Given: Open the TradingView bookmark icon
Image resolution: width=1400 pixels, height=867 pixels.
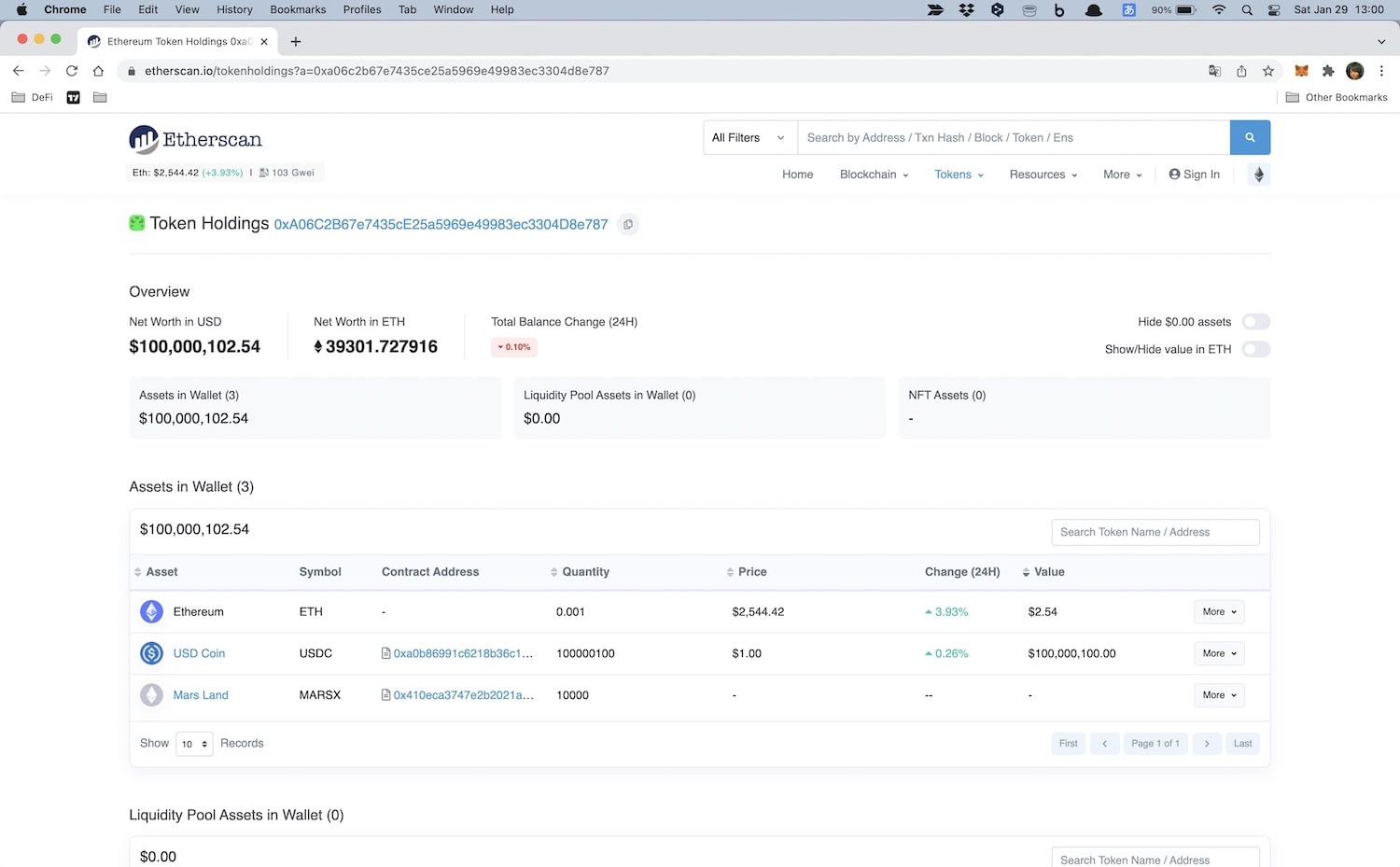Looking at the screenshot, I should [73, 97].
